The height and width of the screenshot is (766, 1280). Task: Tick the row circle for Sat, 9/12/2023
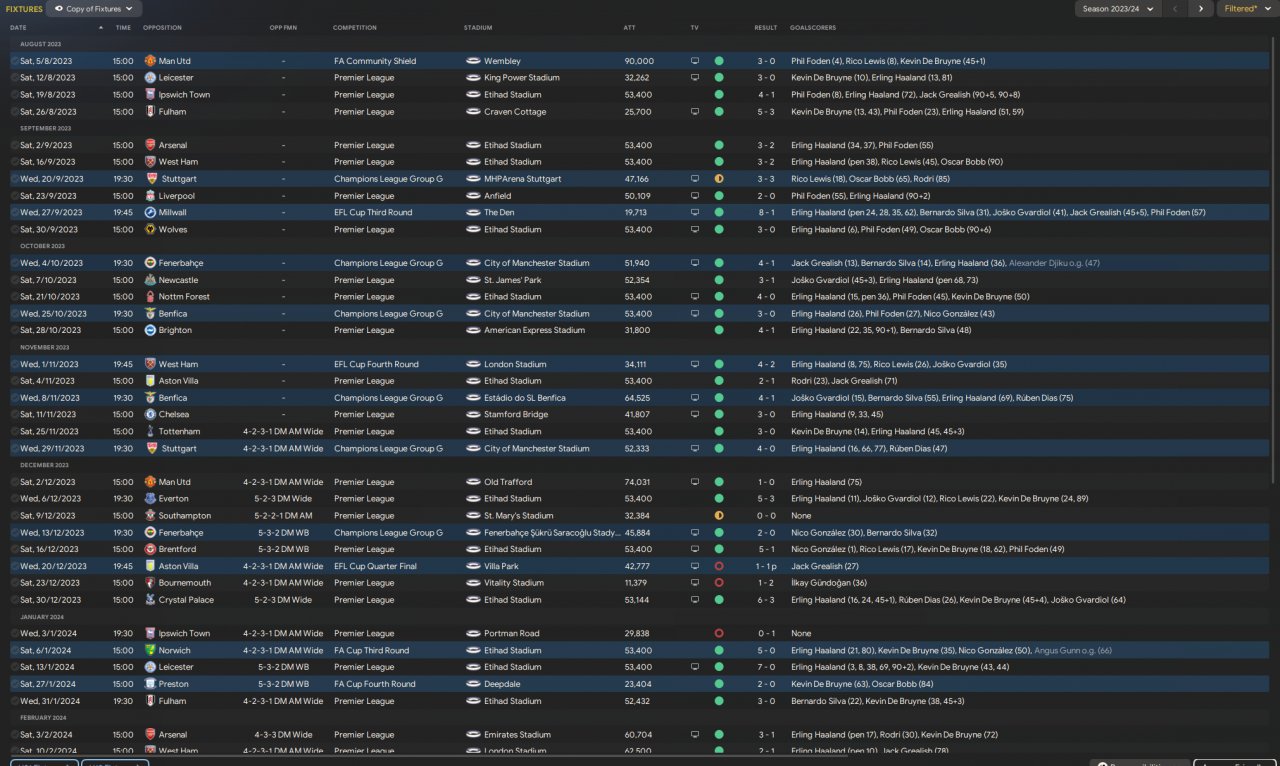coord(14,516)
